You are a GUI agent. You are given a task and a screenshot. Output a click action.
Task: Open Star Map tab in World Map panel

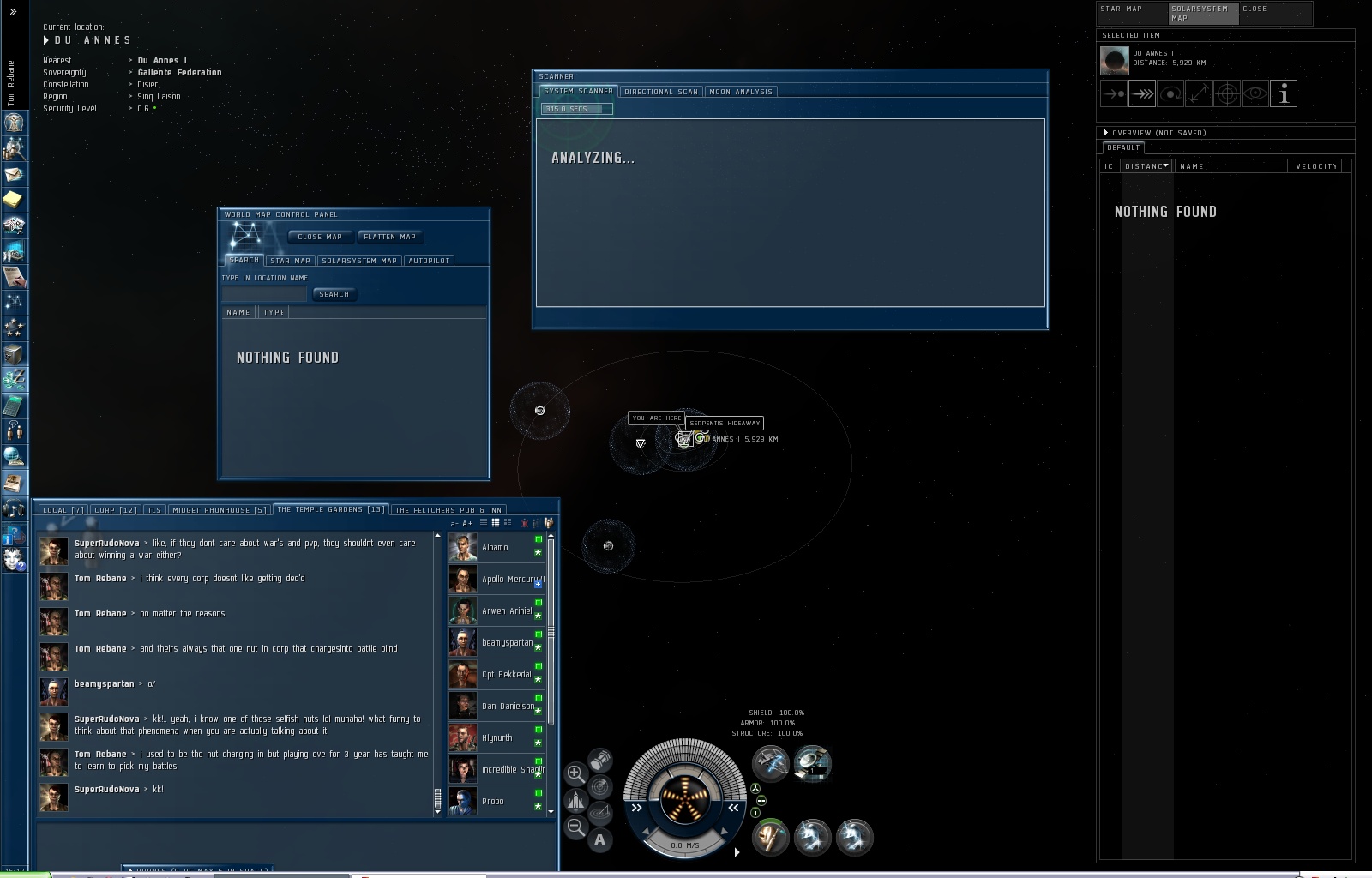click(x=291, y=261)
